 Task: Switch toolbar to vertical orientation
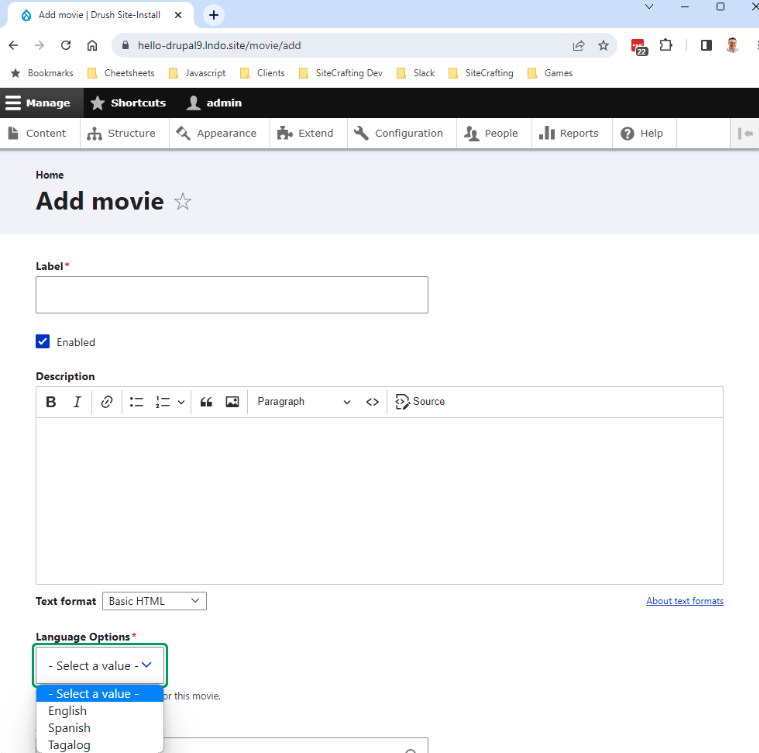click(x=744, y=133)
